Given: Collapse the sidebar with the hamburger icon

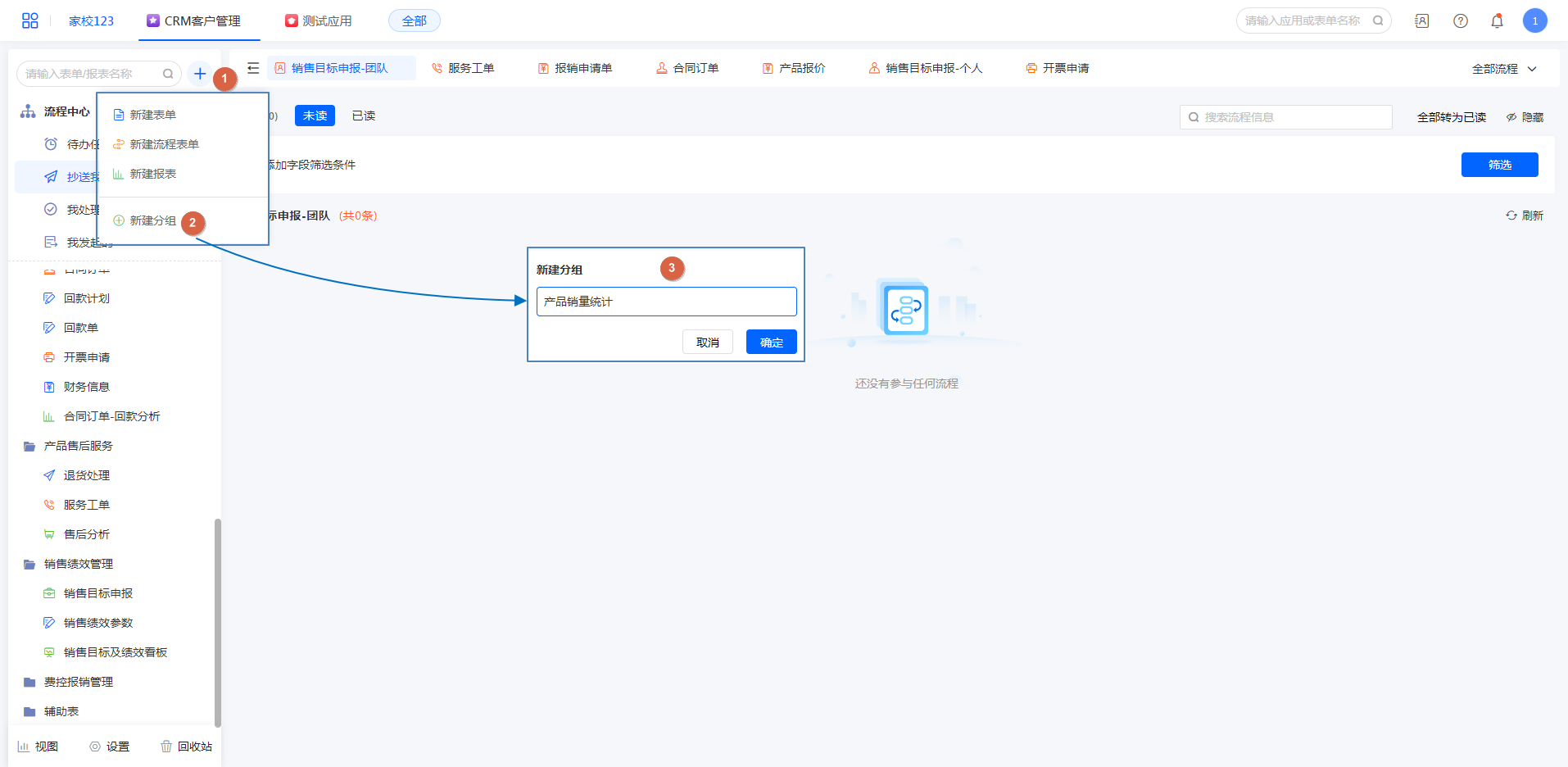Looking at the screenshot, I should (253, 68).
